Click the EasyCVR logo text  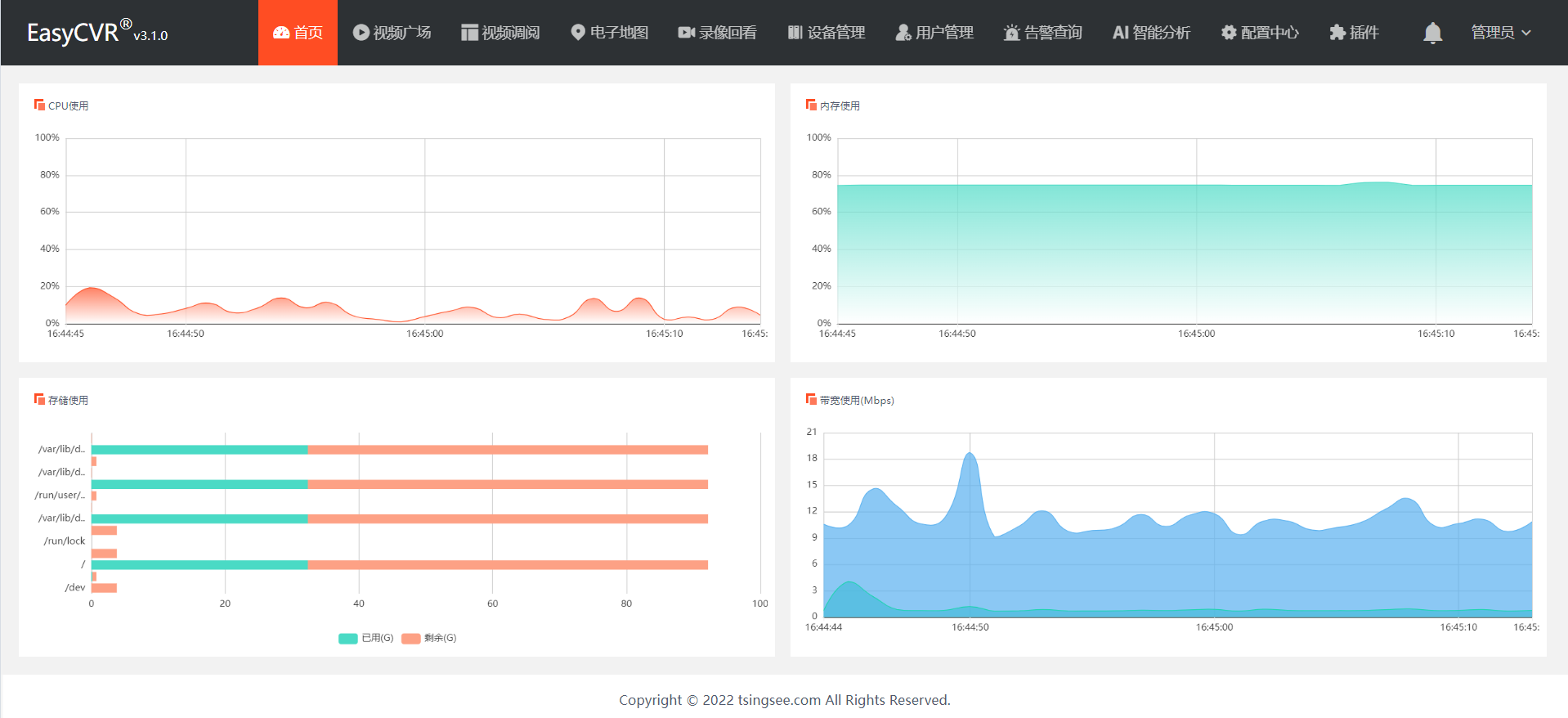tap(97, 32)
